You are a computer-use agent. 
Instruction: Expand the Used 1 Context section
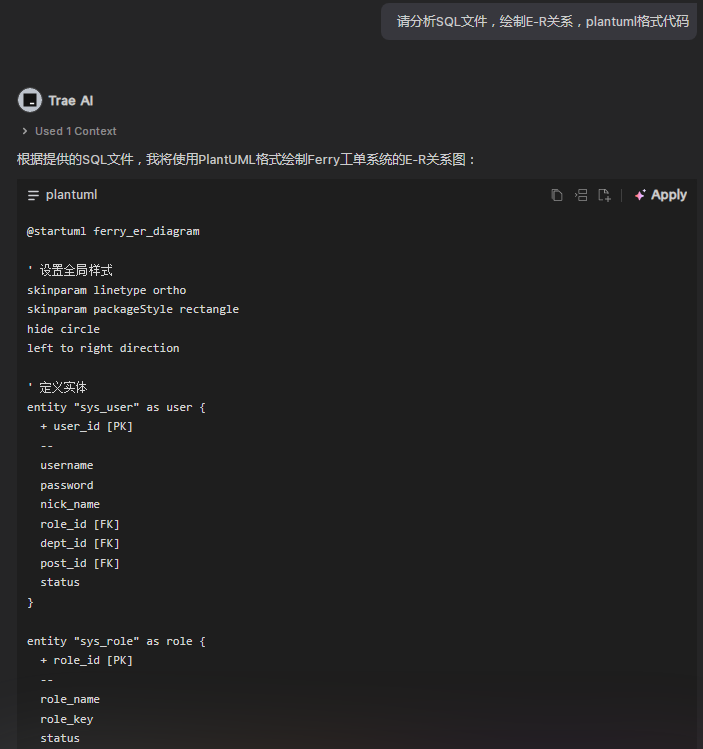pos(69,131)
